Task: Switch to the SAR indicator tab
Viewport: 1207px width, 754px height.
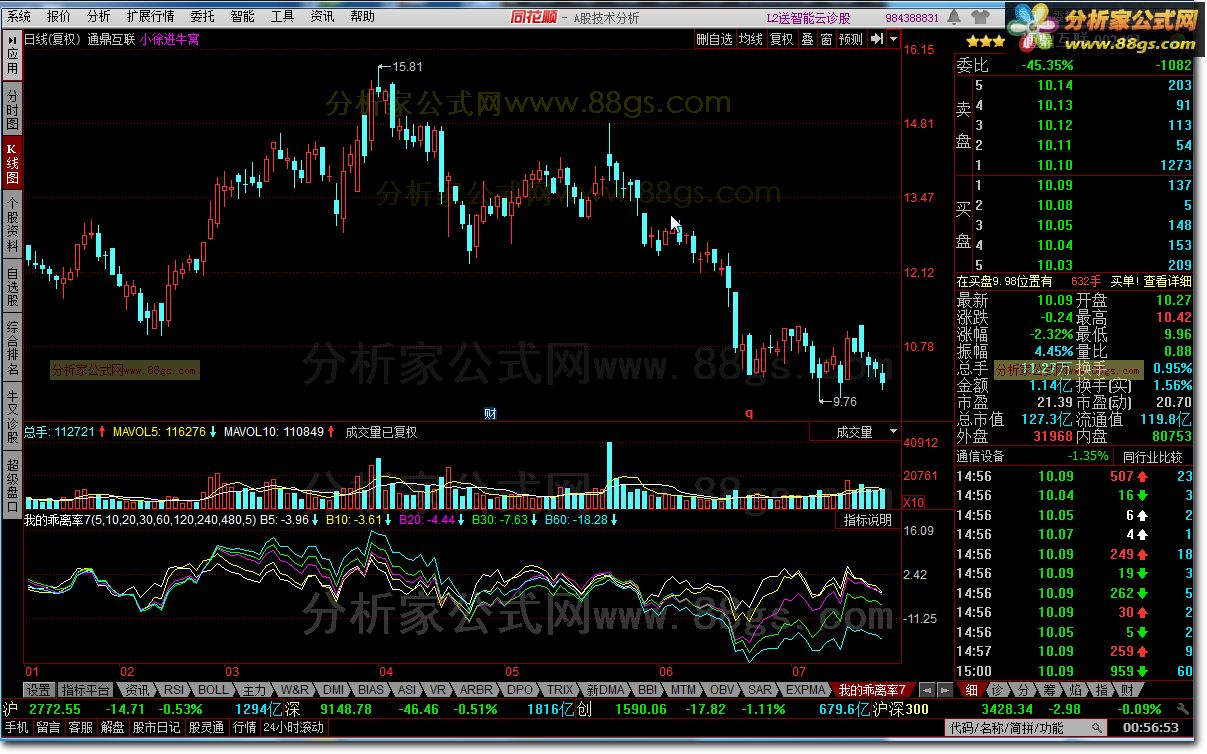Action: [x=760, y=690]
